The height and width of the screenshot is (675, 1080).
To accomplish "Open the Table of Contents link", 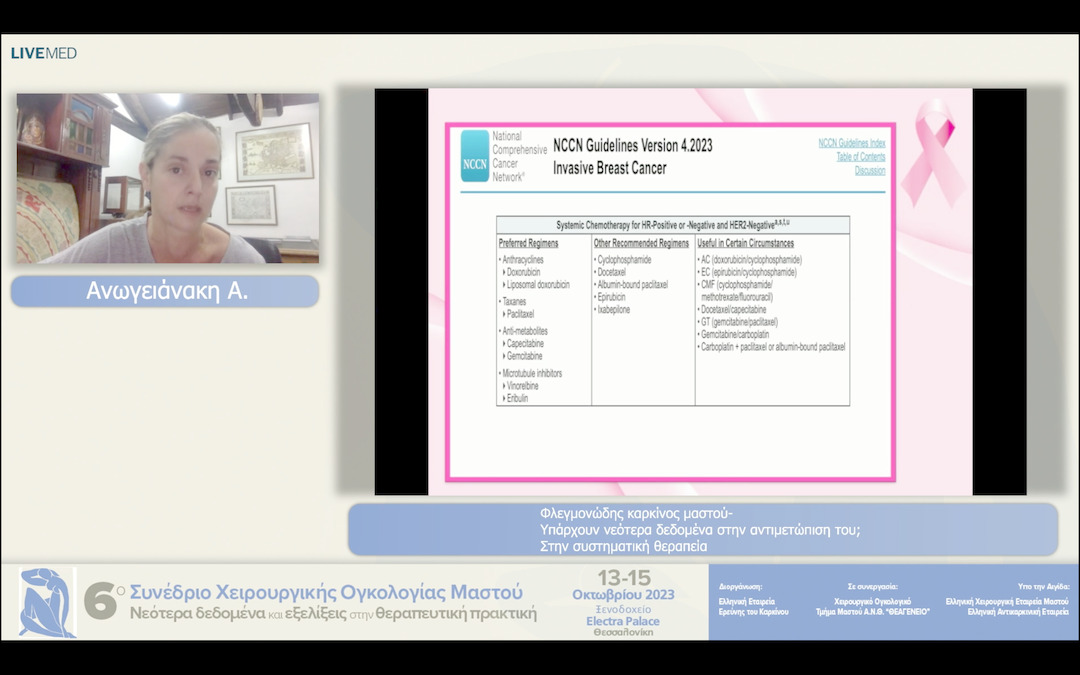I will coord(860,157).
